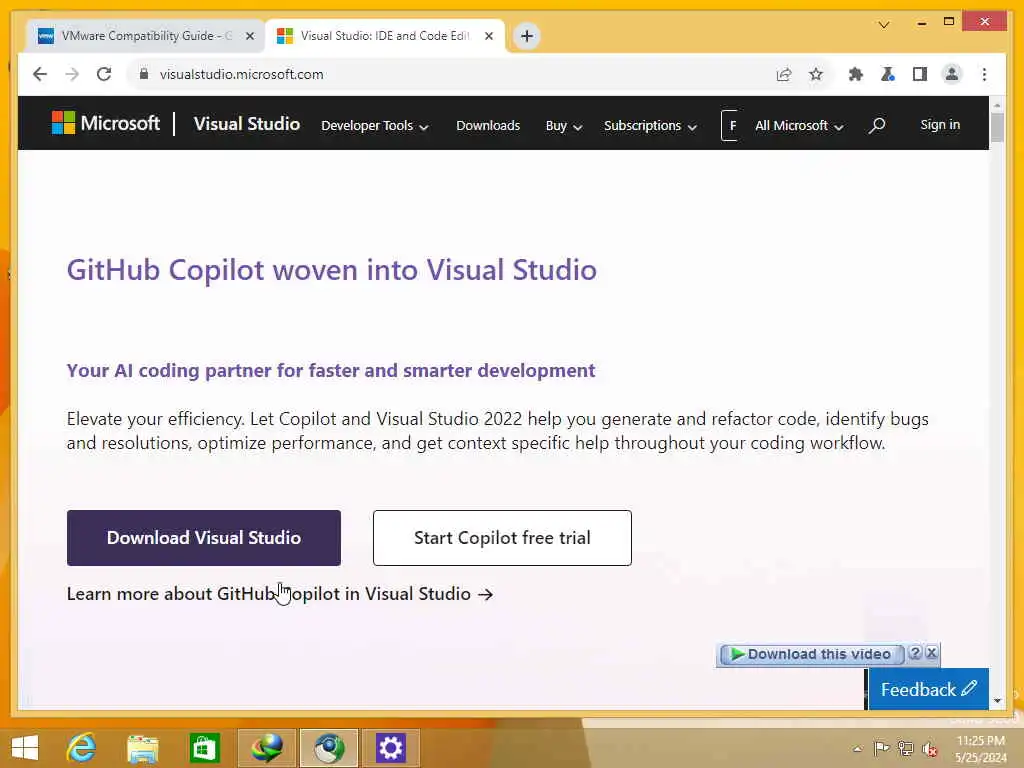Viewport: 1024px width, 768px height.
Task: Open Internet Download Manager taskbar icon
Action: click(x=267, y=748)
